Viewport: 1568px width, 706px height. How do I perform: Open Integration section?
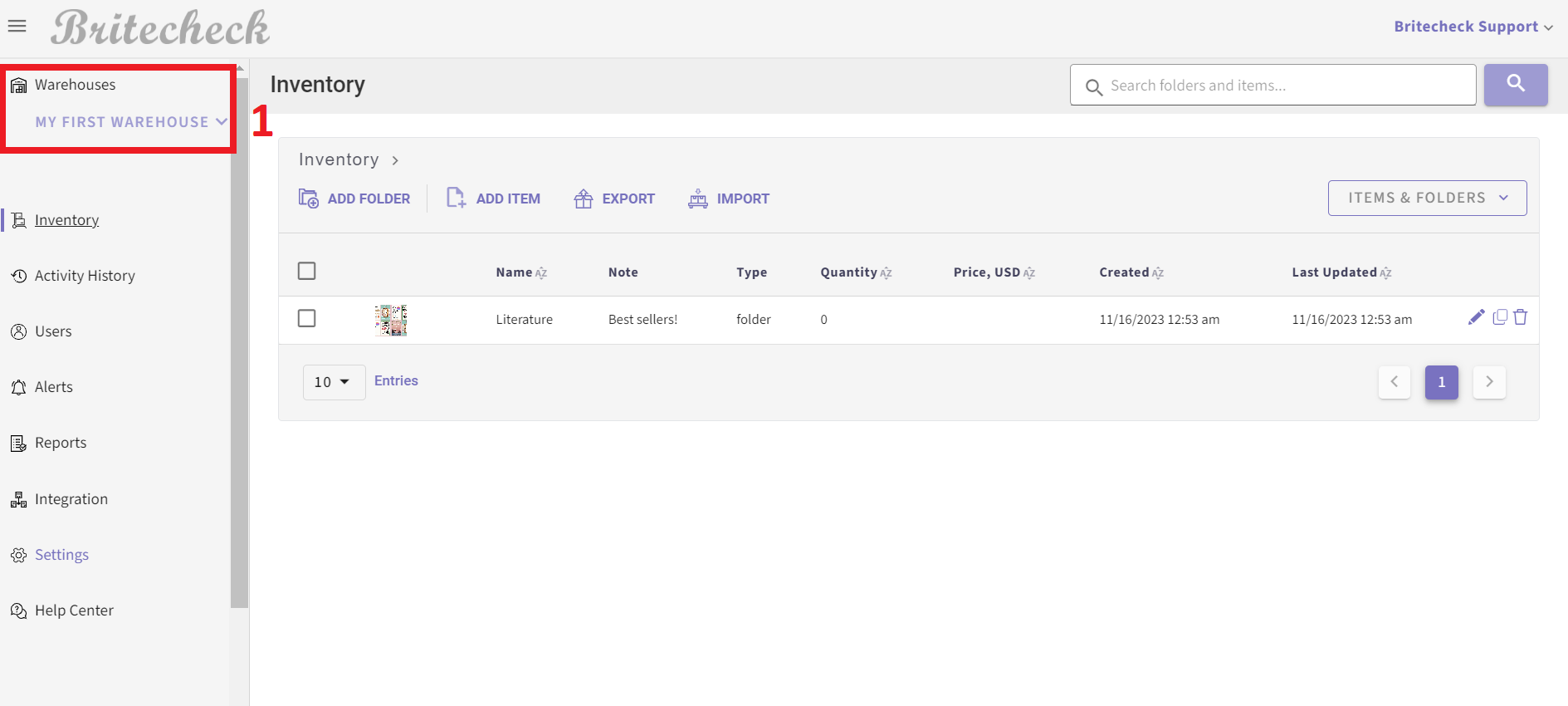point(71,499)
